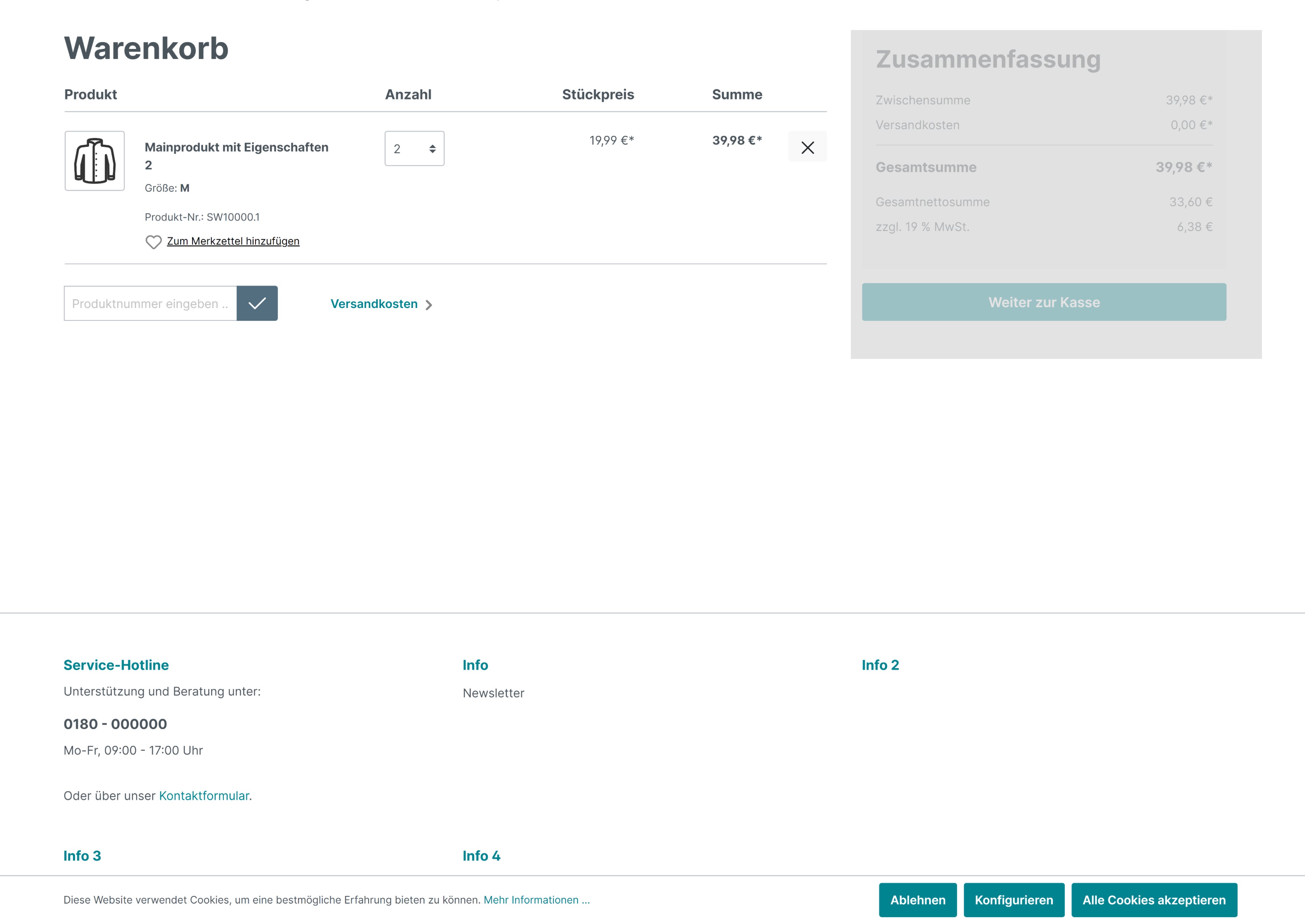Click the Versandkosten value 0,00 €*
Screen dimensions: 1305x924
pos(1191,125)
